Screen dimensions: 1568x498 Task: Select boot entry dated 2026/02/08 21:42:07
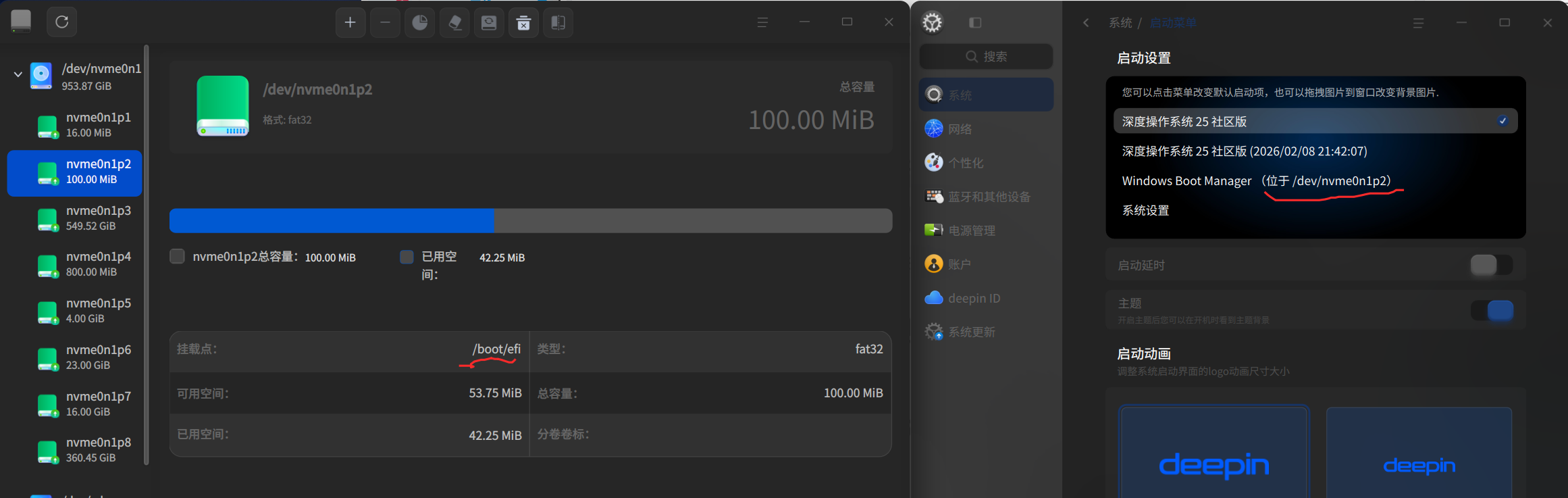pyautogui.click(x=1315, y=151)
